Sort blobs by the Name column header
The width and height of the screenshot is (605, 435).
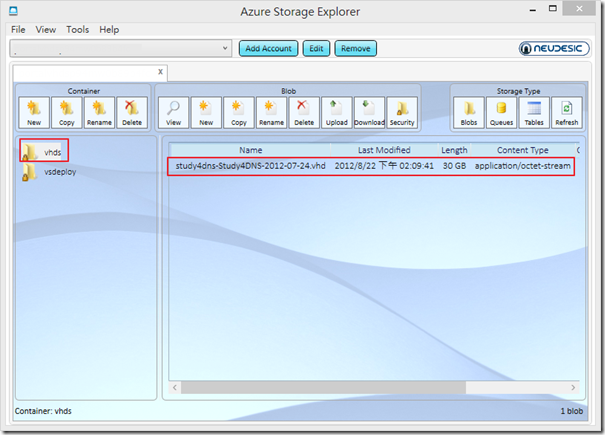250,150
